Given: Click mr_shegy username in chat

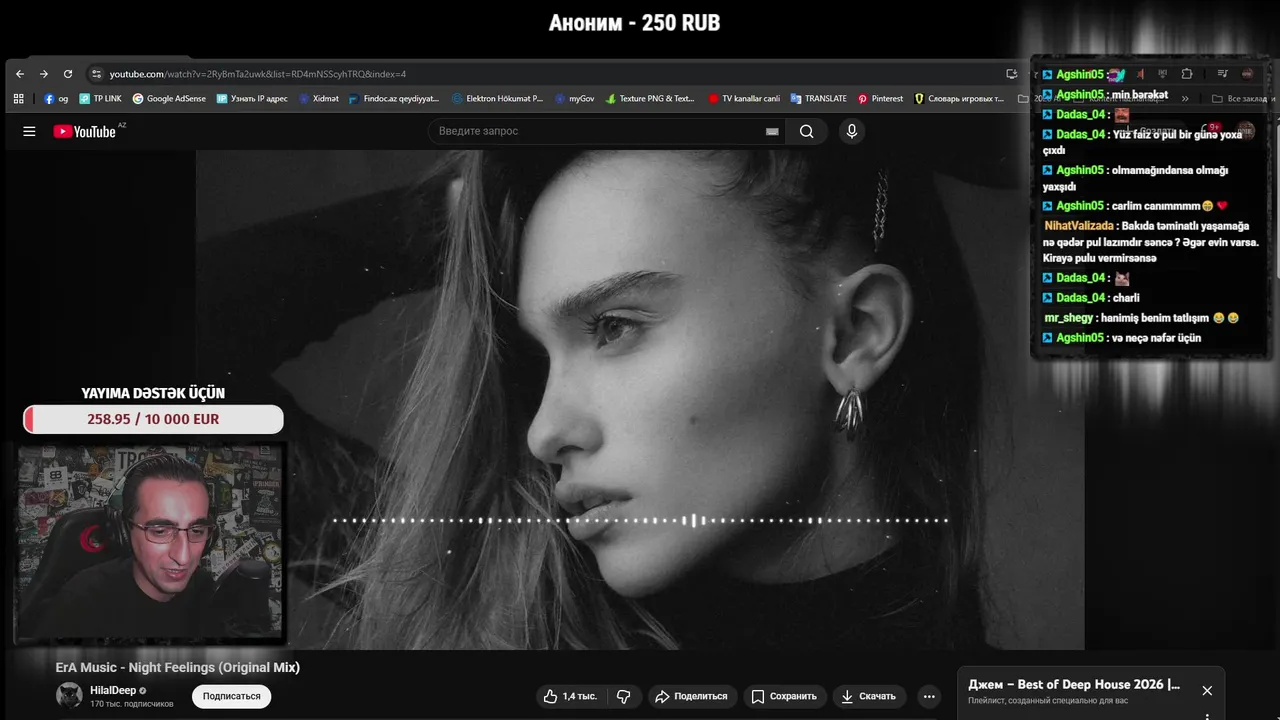Looking at the screenshot, I should [x=1069, y=318].
